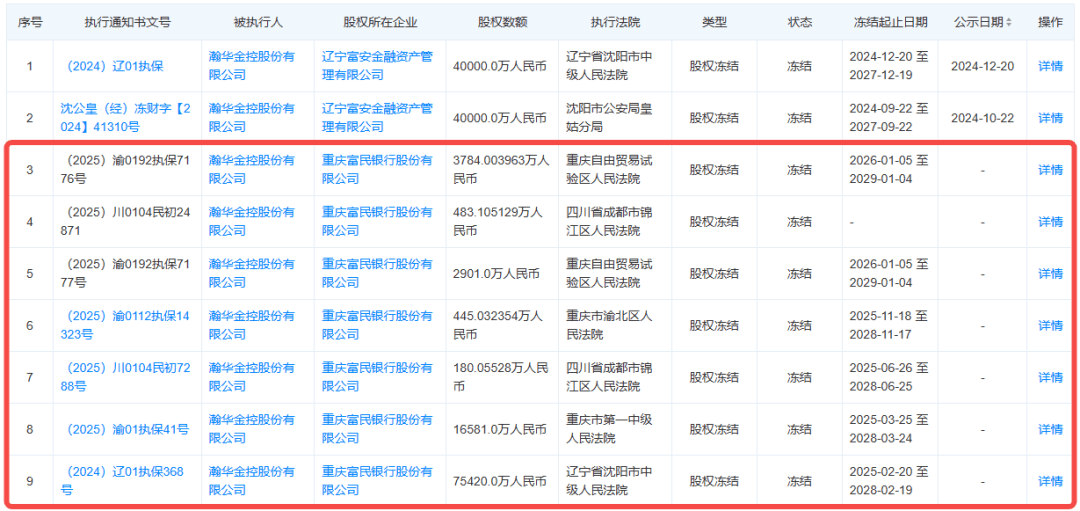The image size is (1080, 511).
Task: Click the 冻结起止日期 column header
Action: click(890, 23)
